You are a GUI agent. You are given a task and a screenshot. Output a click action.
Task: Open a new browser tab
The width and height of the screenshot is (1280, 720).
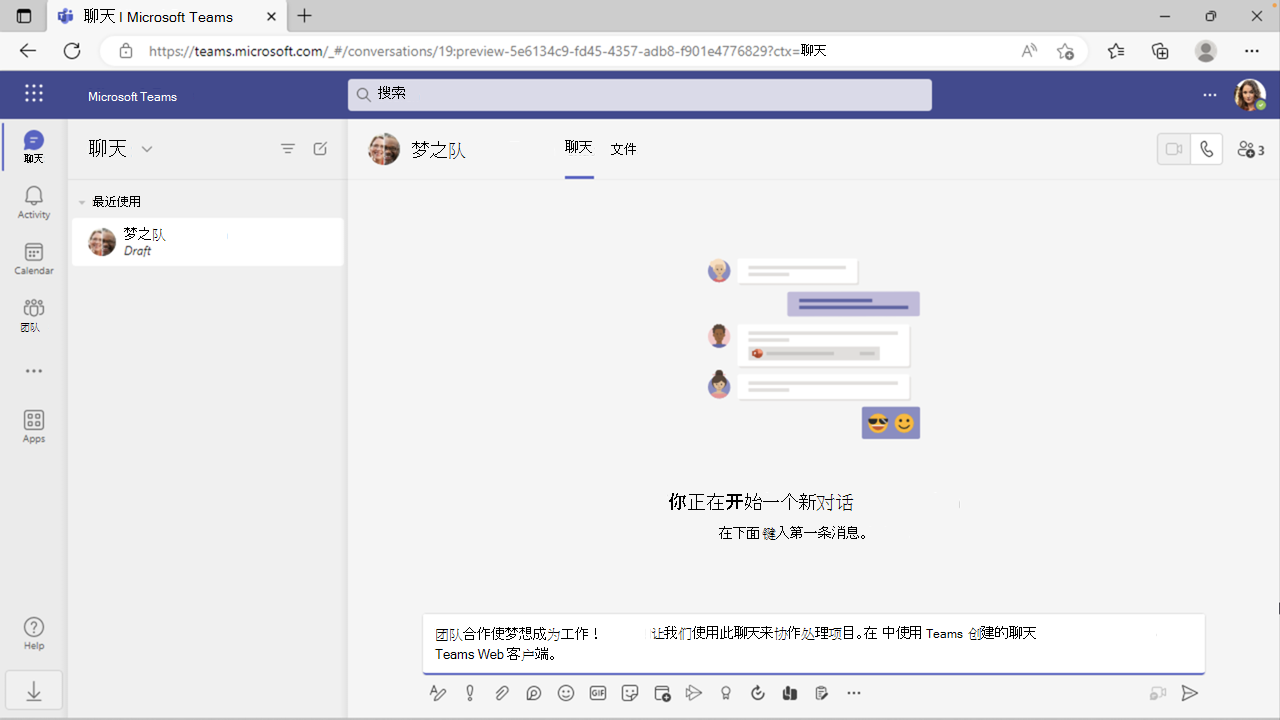coord(305,16)
